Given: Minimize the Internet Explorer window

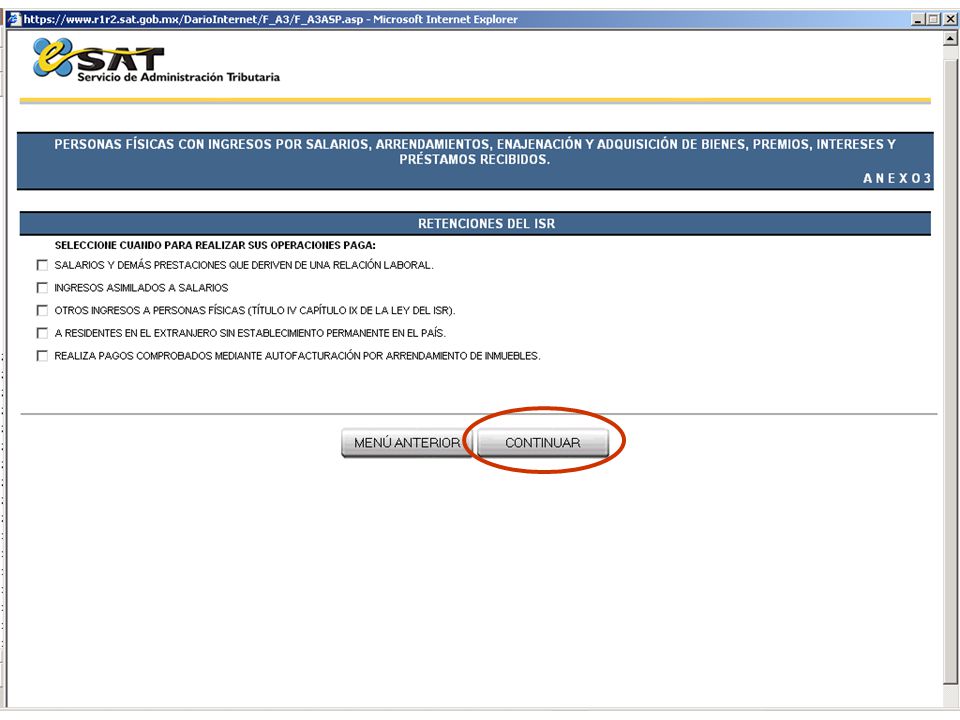Looking at the screenshot, I should (x=917, y=19).
